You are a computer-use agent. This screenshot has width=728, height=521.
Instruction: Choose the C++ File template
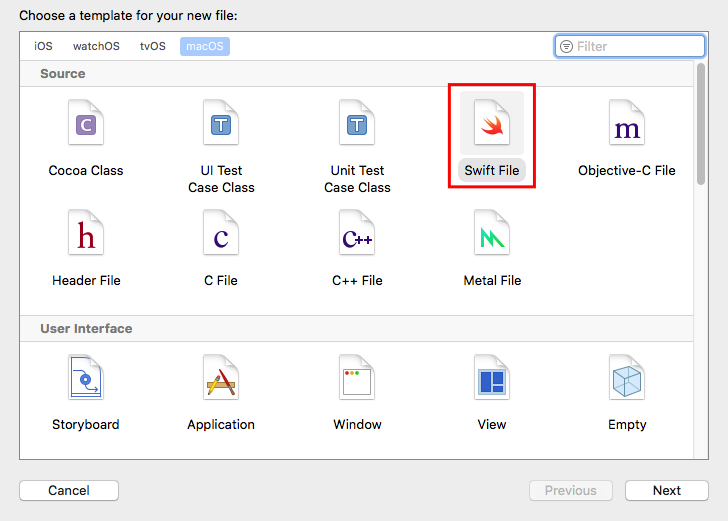(357, 235)
